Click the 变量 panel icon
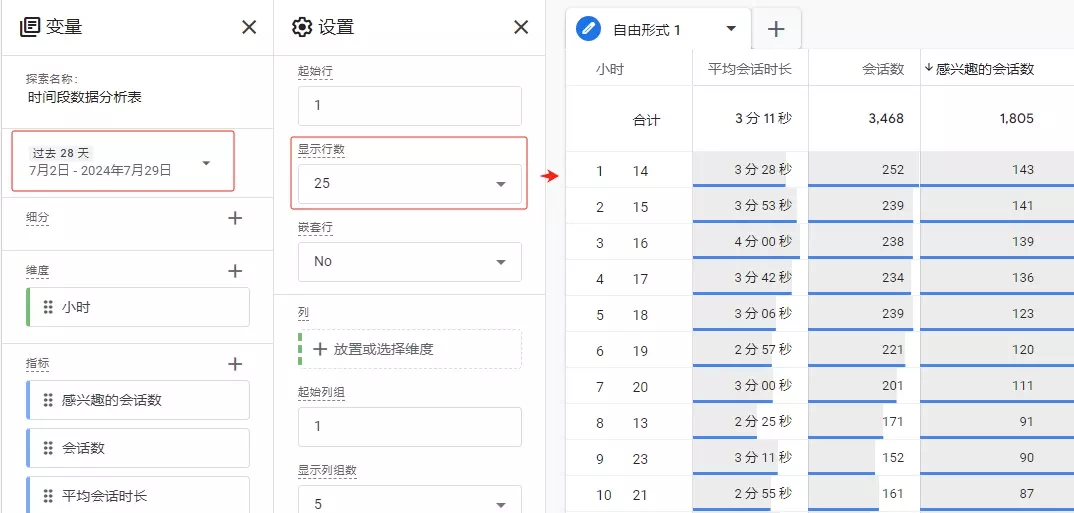 point(29,27)
